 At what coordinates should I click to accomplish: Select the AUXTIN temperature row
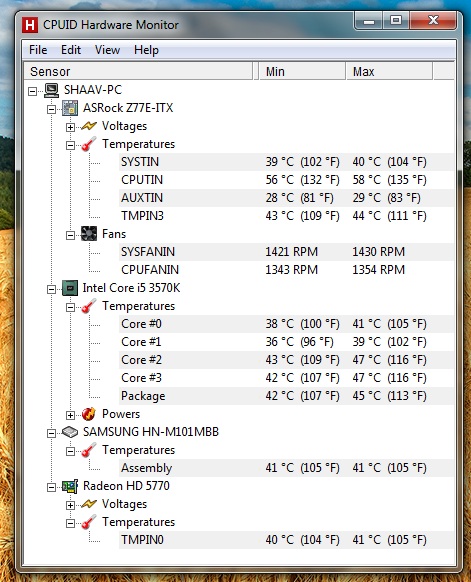point(286,198)
